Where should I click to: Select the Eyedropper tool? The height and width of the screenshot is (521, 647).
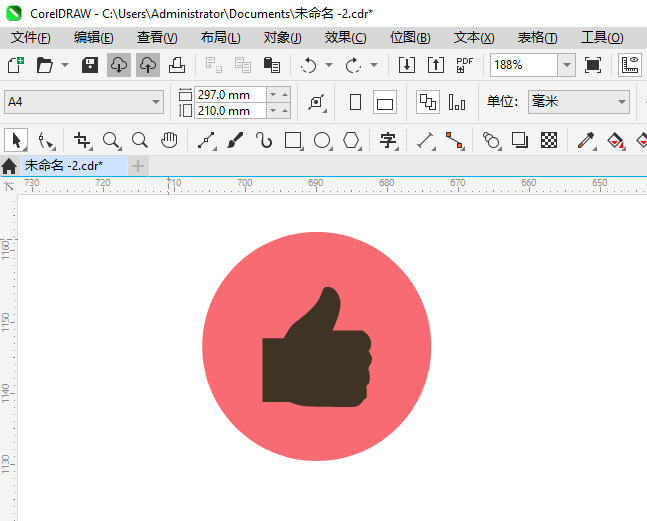[x=586, y=140]
